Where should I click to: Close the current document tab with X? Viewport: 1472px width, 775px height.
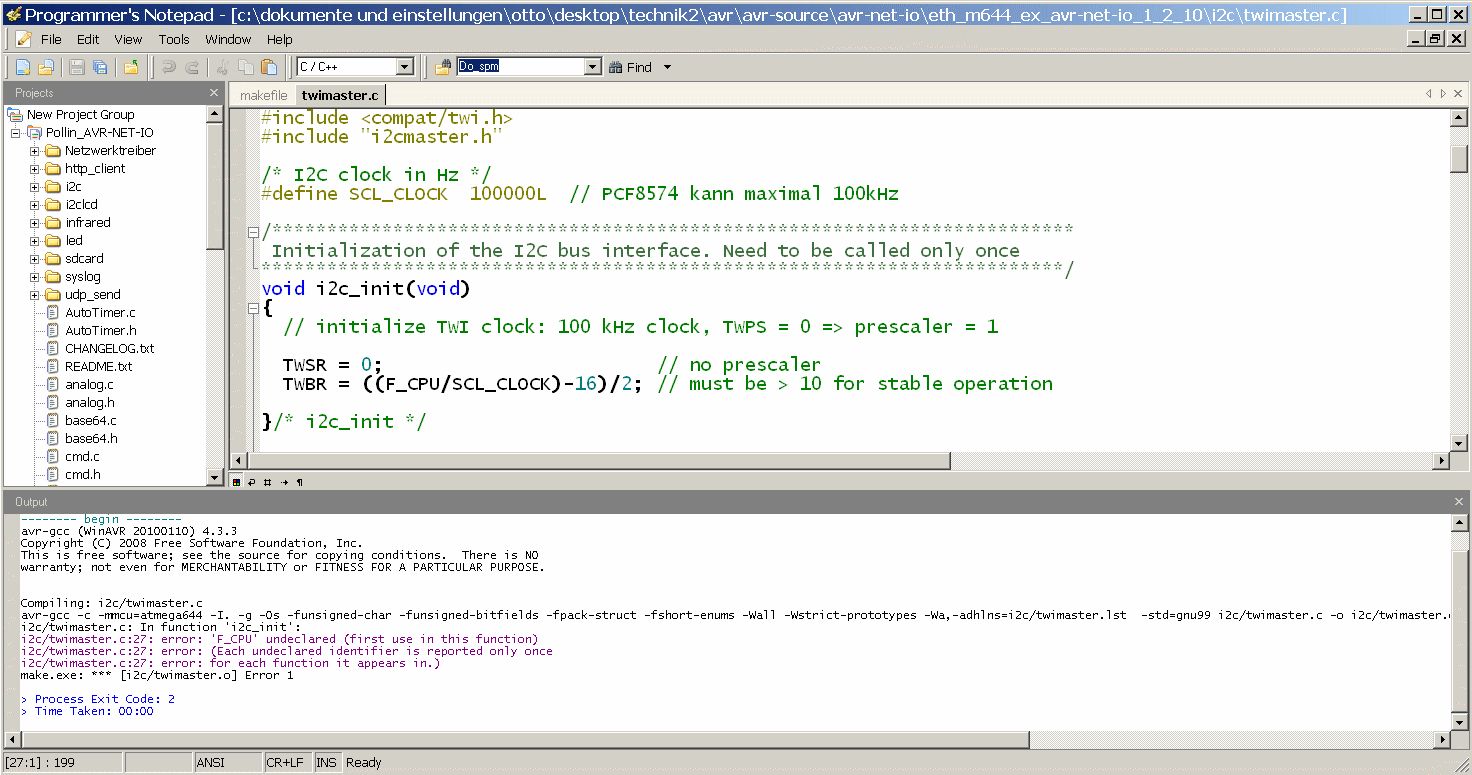click(1459, 94)
